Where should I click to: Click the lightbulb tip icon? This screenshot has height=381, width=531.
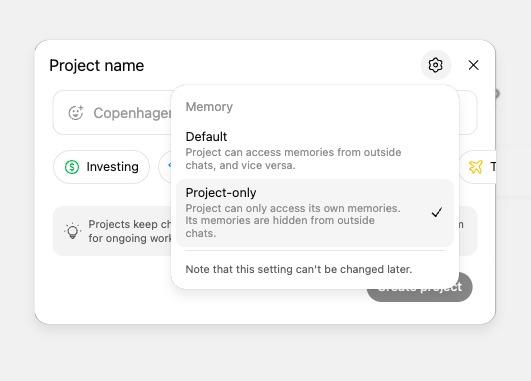point(72,231)
